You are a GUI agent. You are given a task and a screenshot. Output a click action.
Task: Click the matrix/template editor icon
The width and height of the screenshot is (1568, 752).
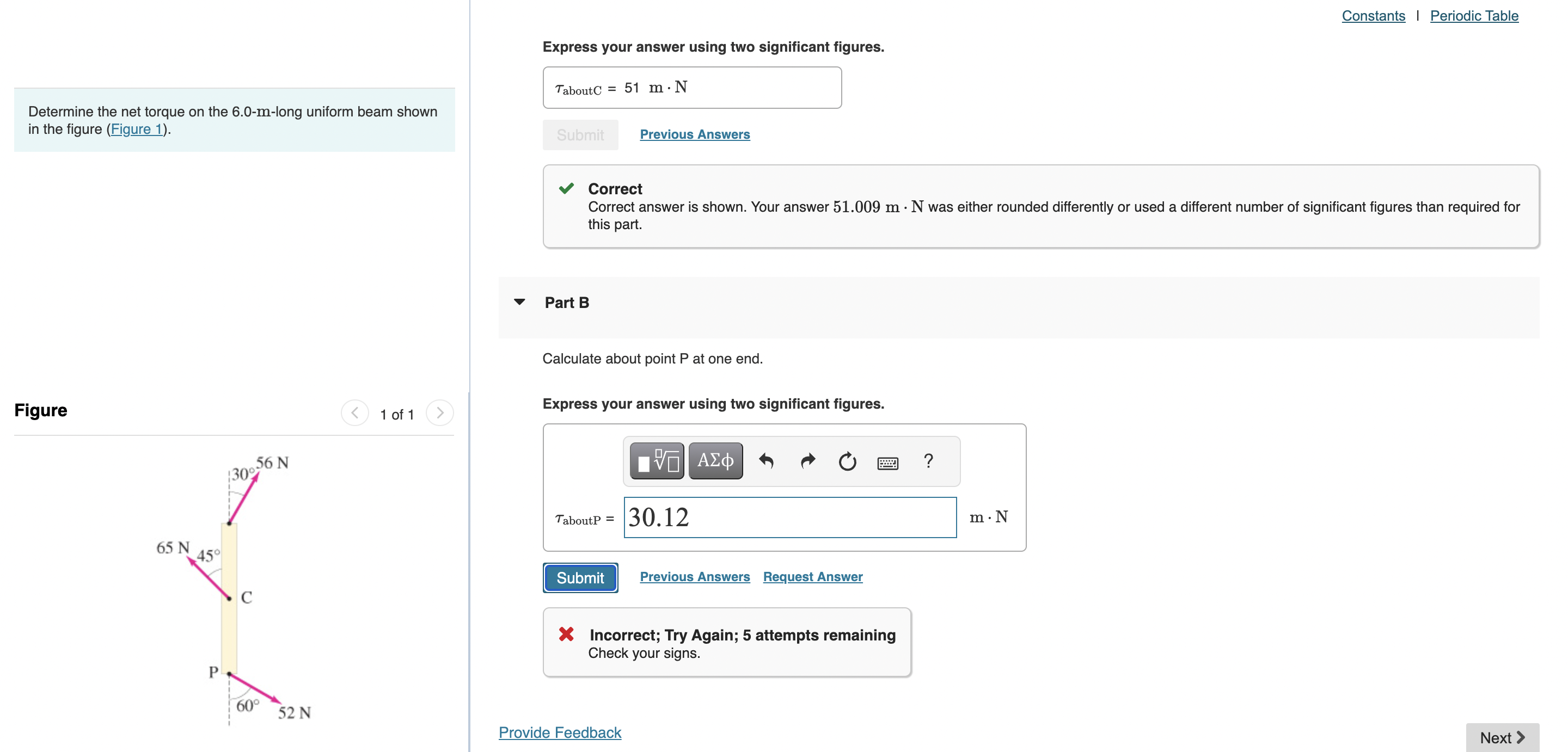click(x=657, y=460)
